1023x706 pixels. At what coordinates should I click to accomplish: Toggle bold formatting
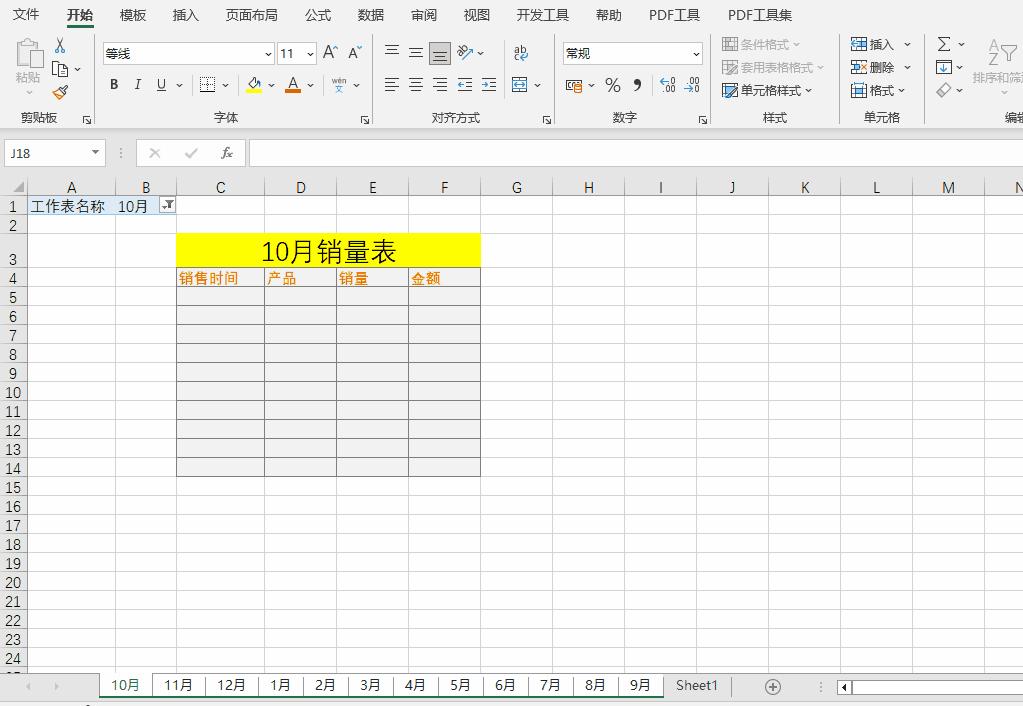coord(113,85)
